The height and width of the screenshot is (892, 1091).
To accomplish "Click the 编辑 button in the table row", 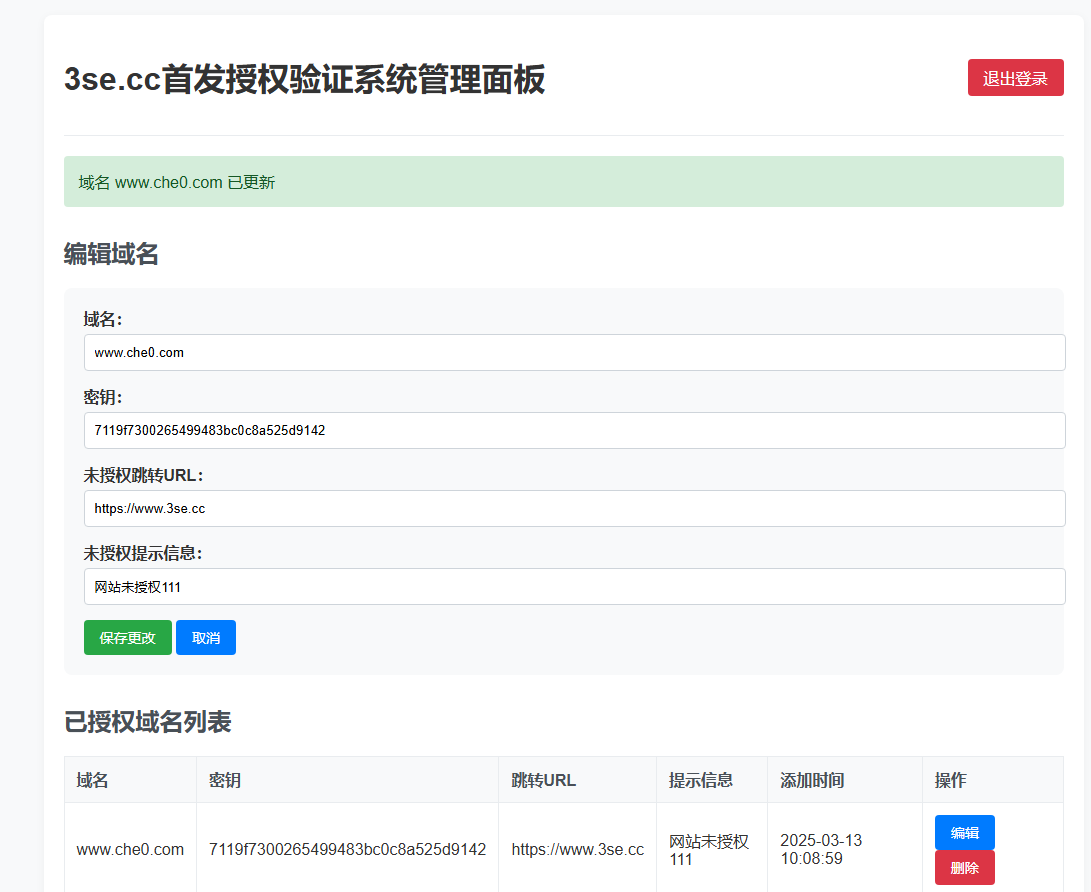I will [964, 832].
